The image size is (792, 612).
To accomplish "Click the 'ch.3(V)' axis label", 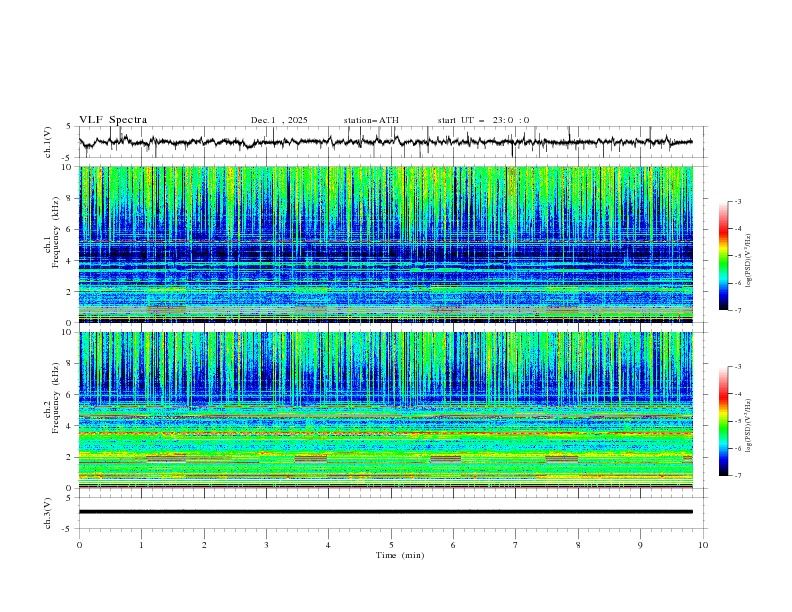I will click(48, 513).
